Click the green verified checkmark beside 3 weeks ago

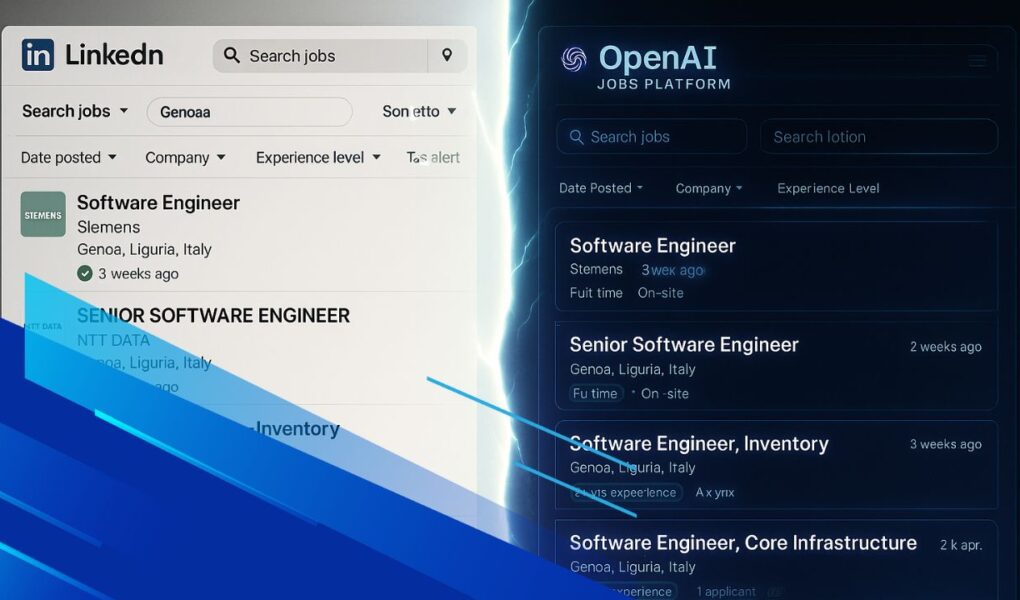(x=85, y=273)
